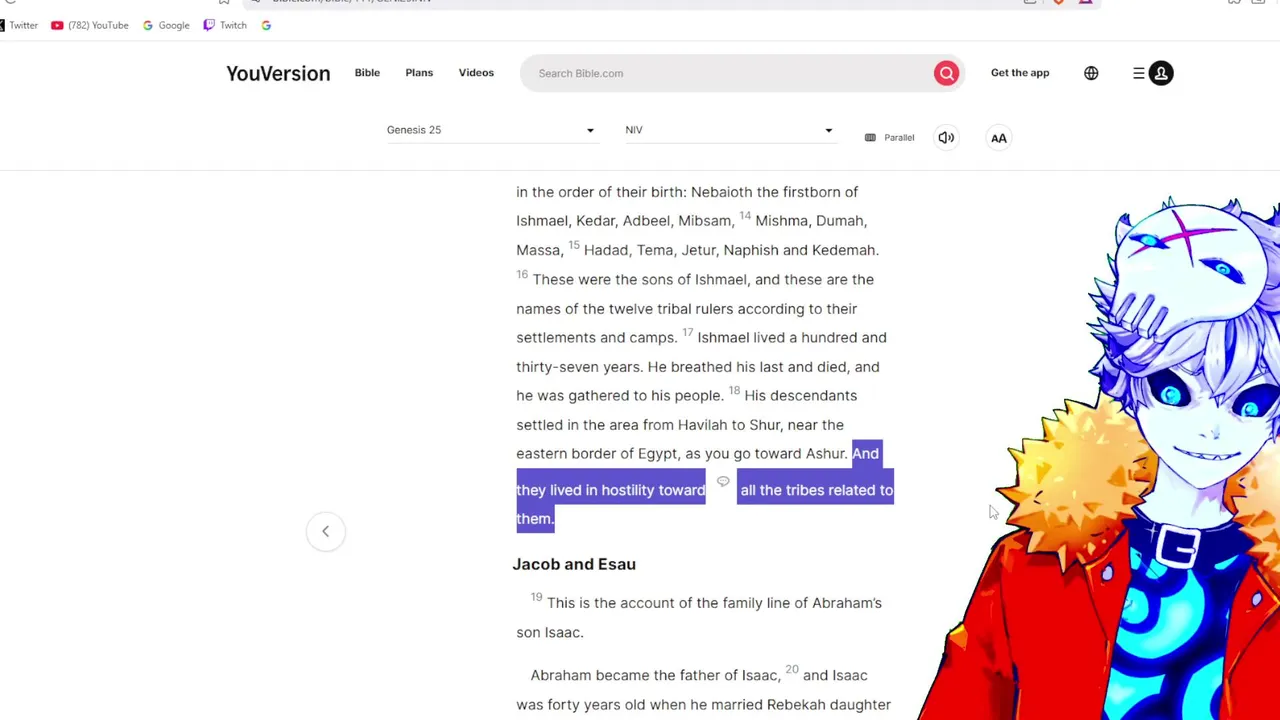Open last Google icon bookmark
The height and width of the screenshot is (720, 1280).
click(x=266, y=25)
